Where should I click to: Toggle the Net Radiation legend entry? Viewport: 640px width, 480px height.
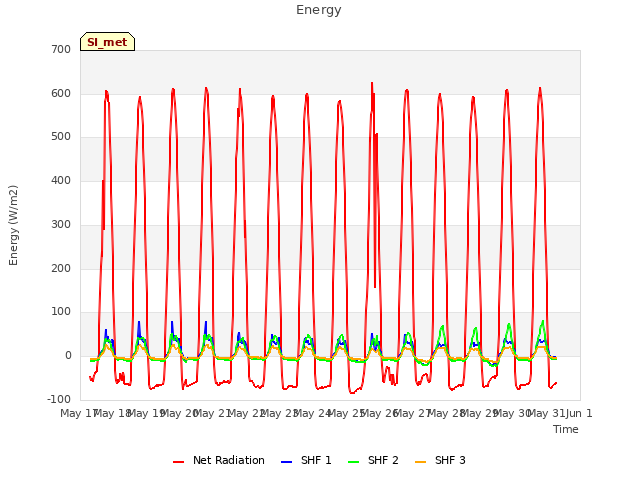coord(219,460)
